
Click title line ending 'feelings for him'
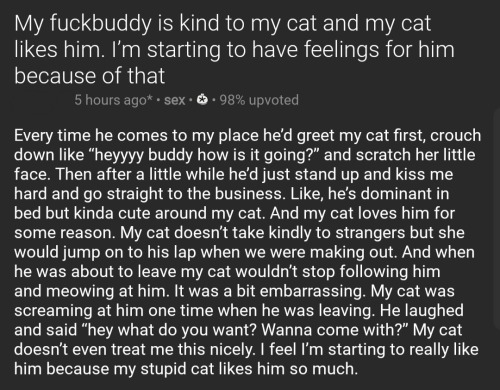[234, 50]
